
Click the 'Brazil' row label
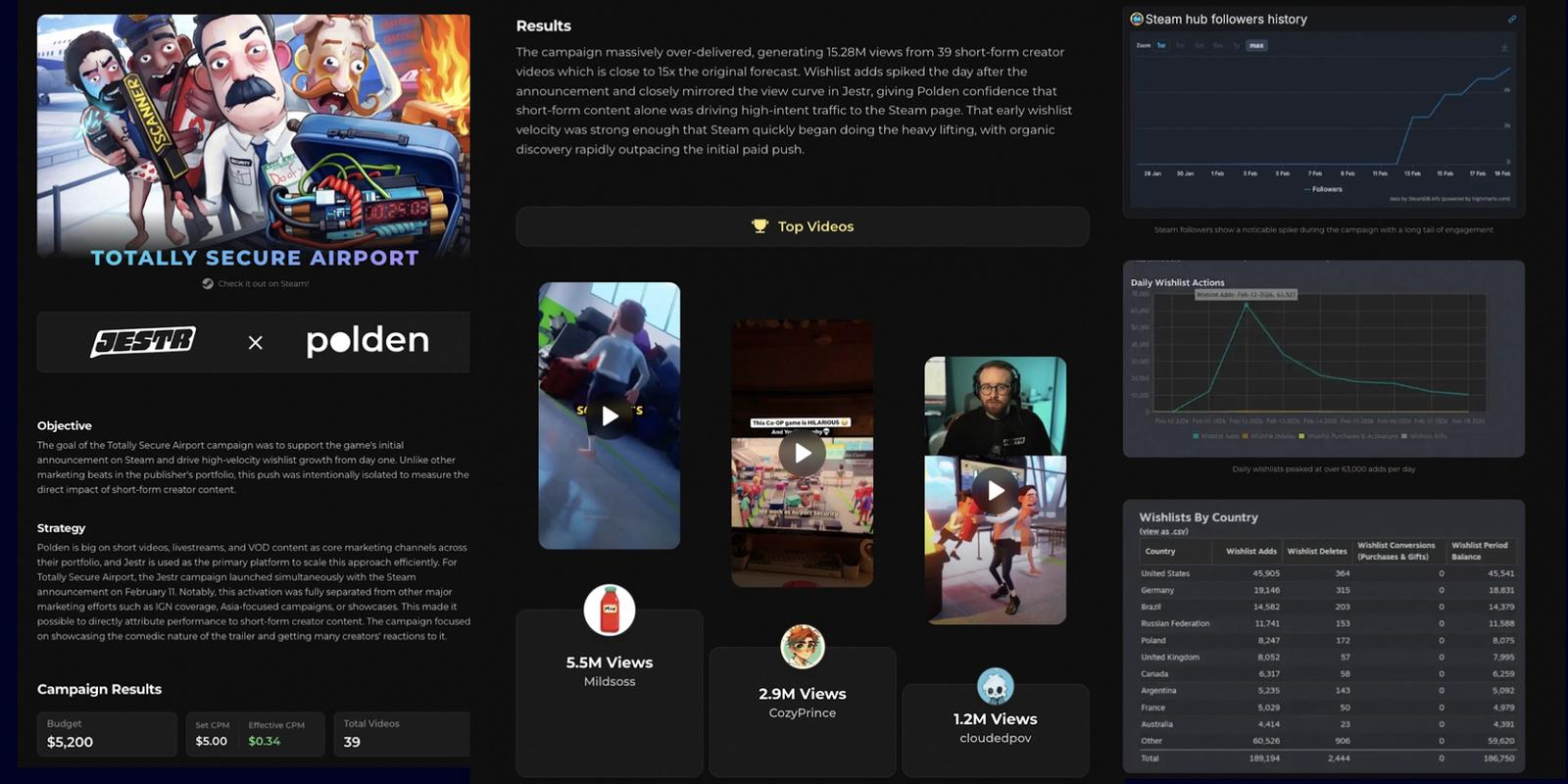1151,607
